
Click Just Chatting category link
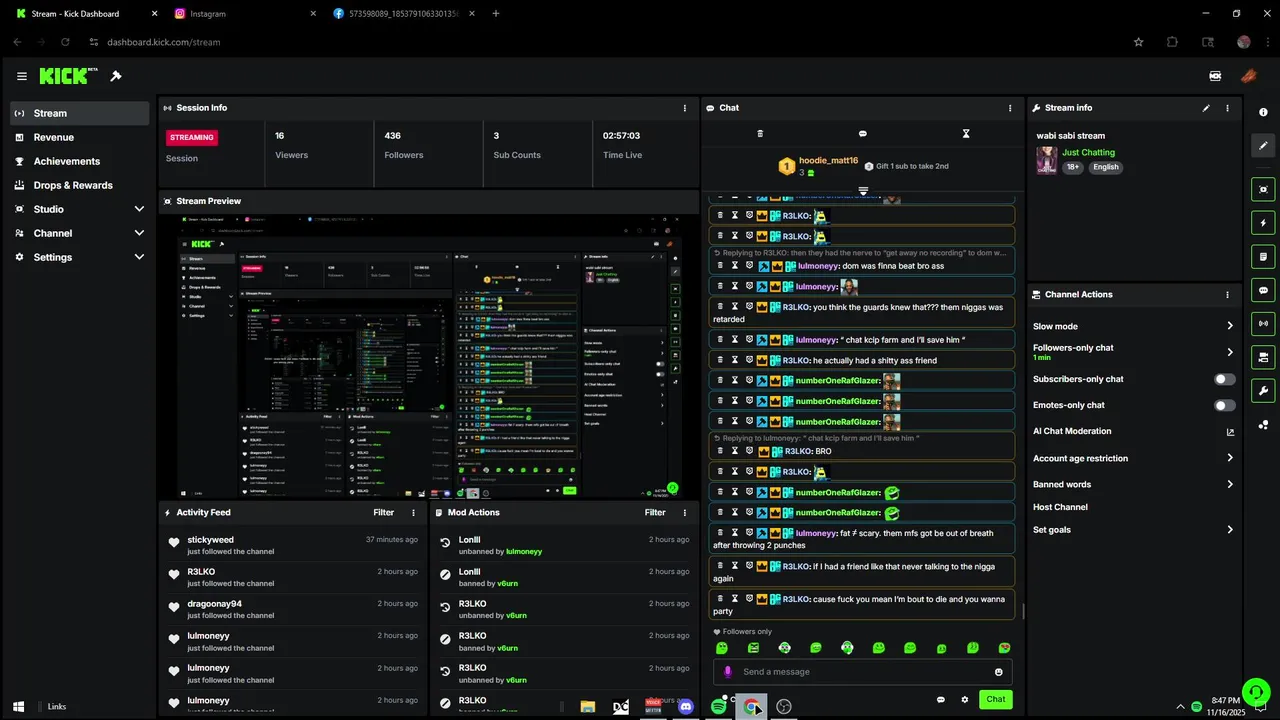(x=1088, y=153)
